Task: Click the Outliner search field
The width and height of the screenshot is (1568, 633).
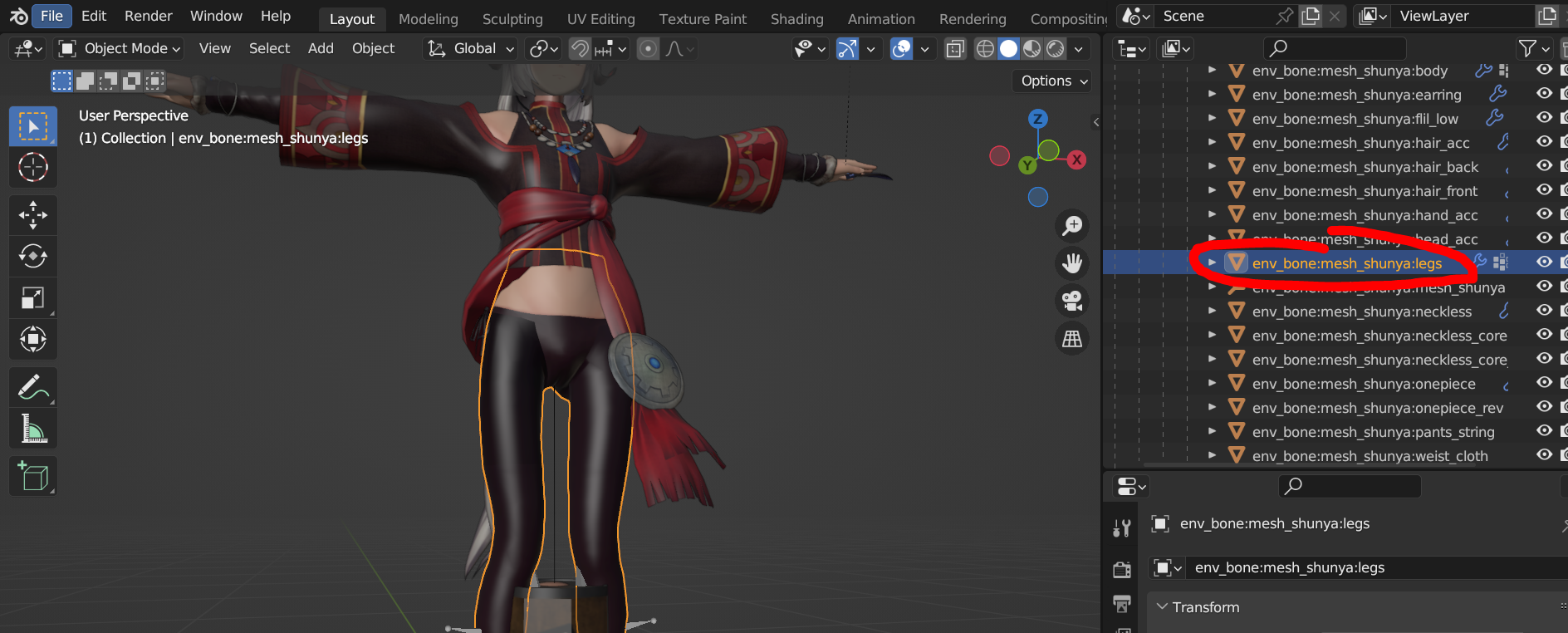Action: (1335, 49)
